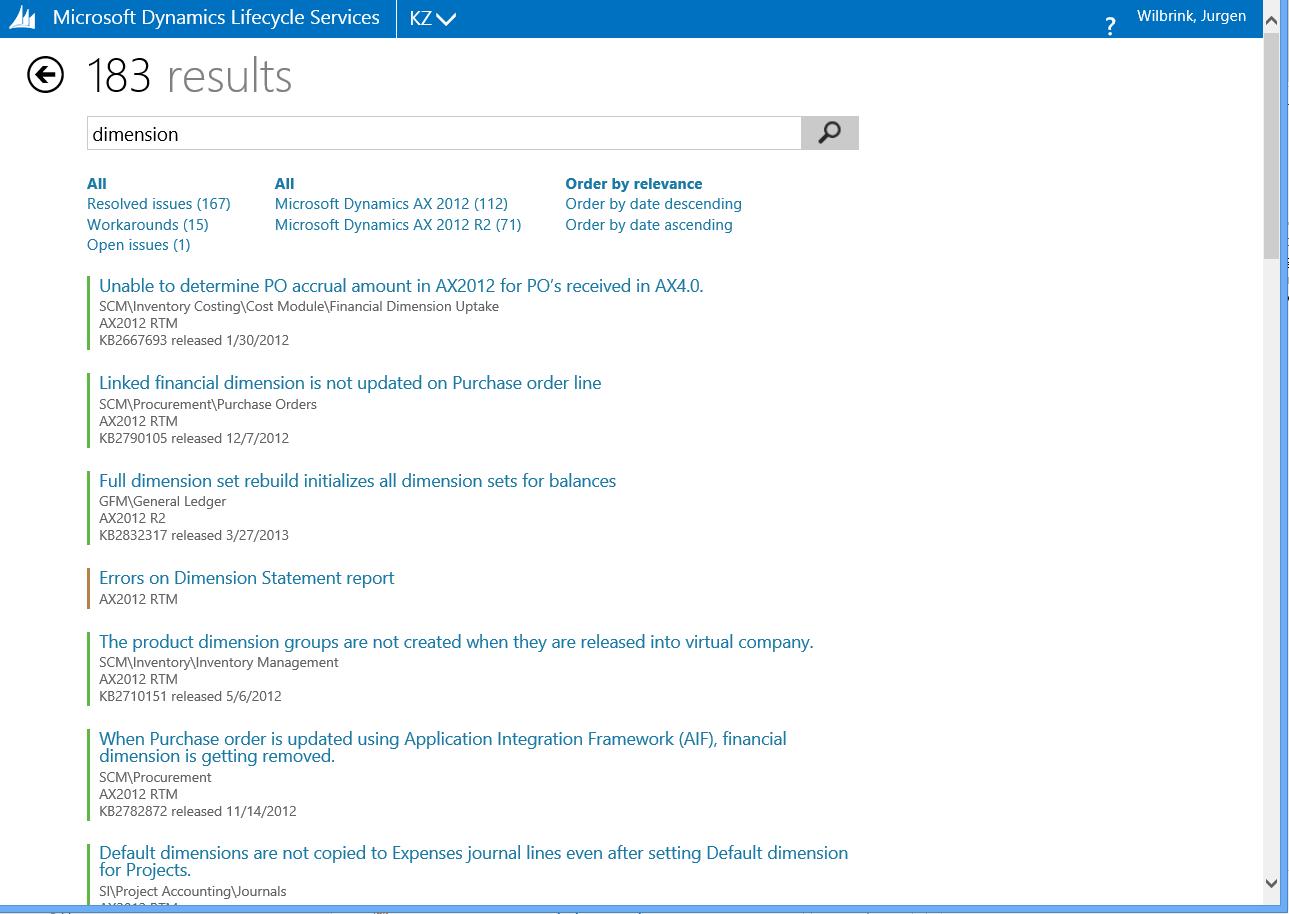Open 'Linked financial dimension is not updated' result
Screen dimensions: 1289x914
(350, 383)
